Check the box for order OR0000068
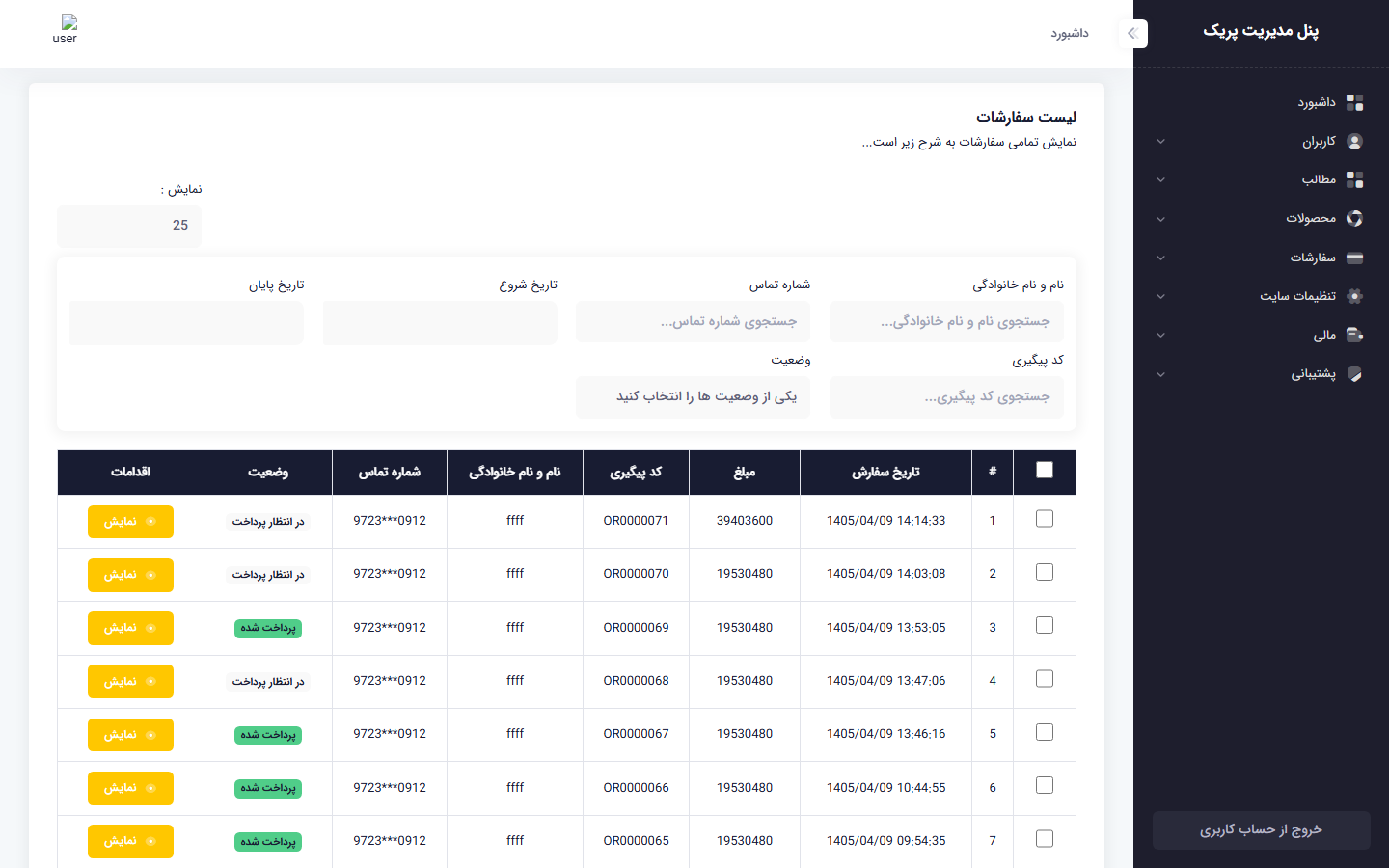This screenshot has width=1389, height=868. point(1044,679)
